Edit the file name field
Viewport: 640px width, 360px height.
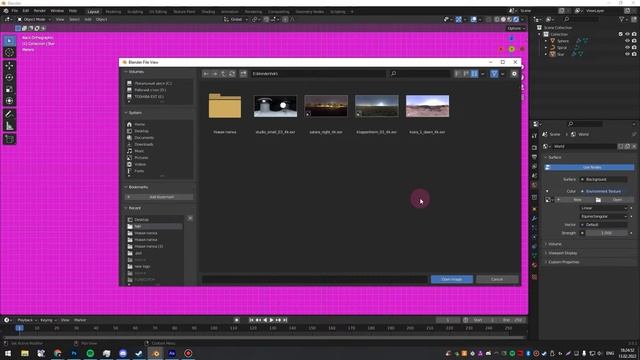[315, 279]
